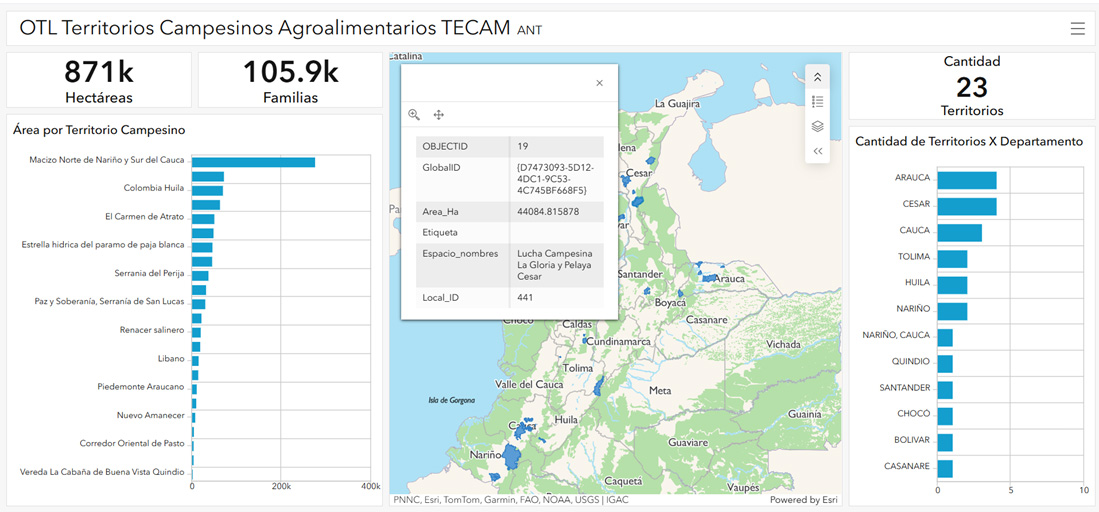The width and height of the screenshot is (1099, 512).
Task: Select the Colombia Huila bar in chart
Action: (x=207, y=190)
